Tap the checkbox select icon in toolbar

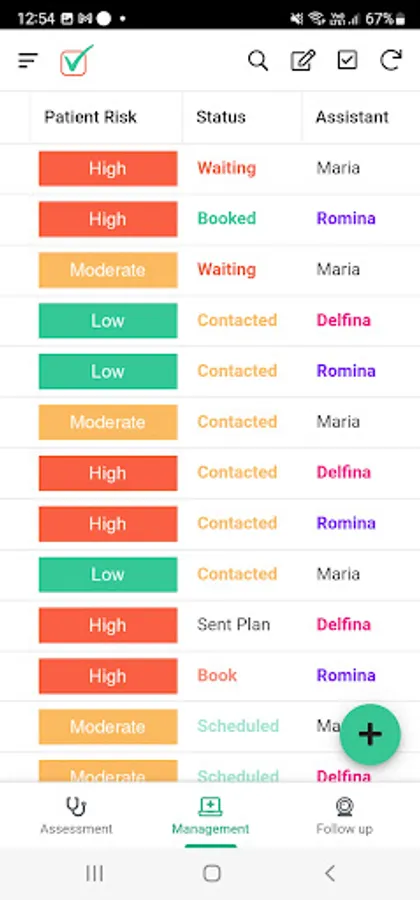point(347,60)
